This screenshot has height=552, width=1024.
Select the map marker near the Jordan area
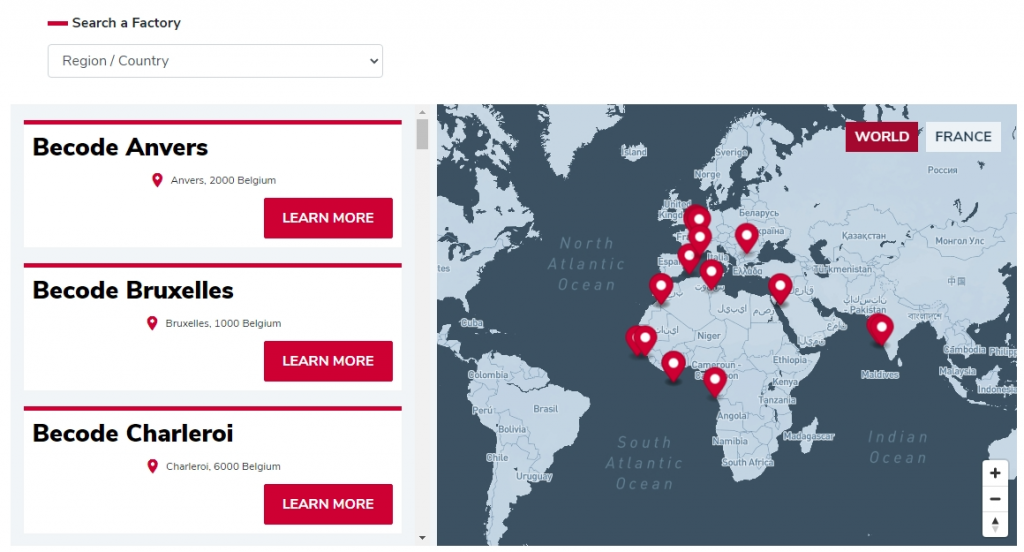click(780, 289)
